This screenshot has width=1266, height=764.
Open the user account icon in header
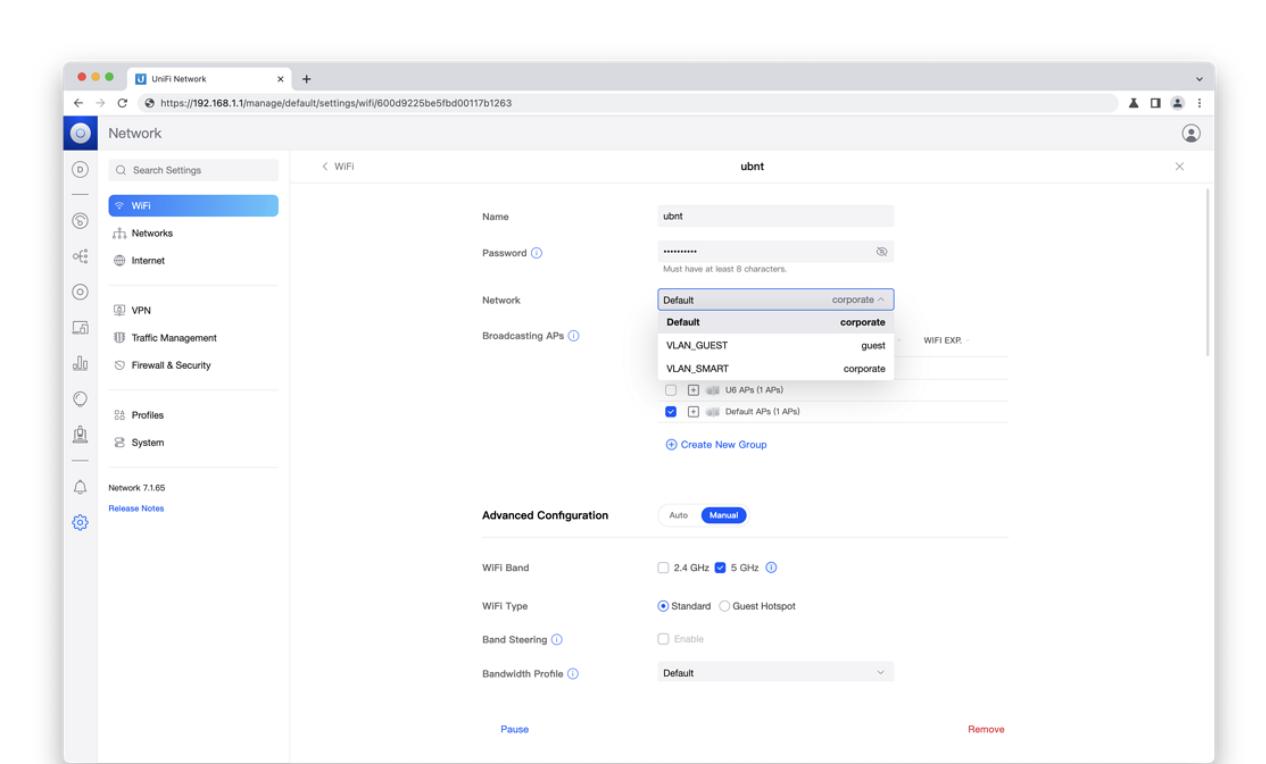1190,134
